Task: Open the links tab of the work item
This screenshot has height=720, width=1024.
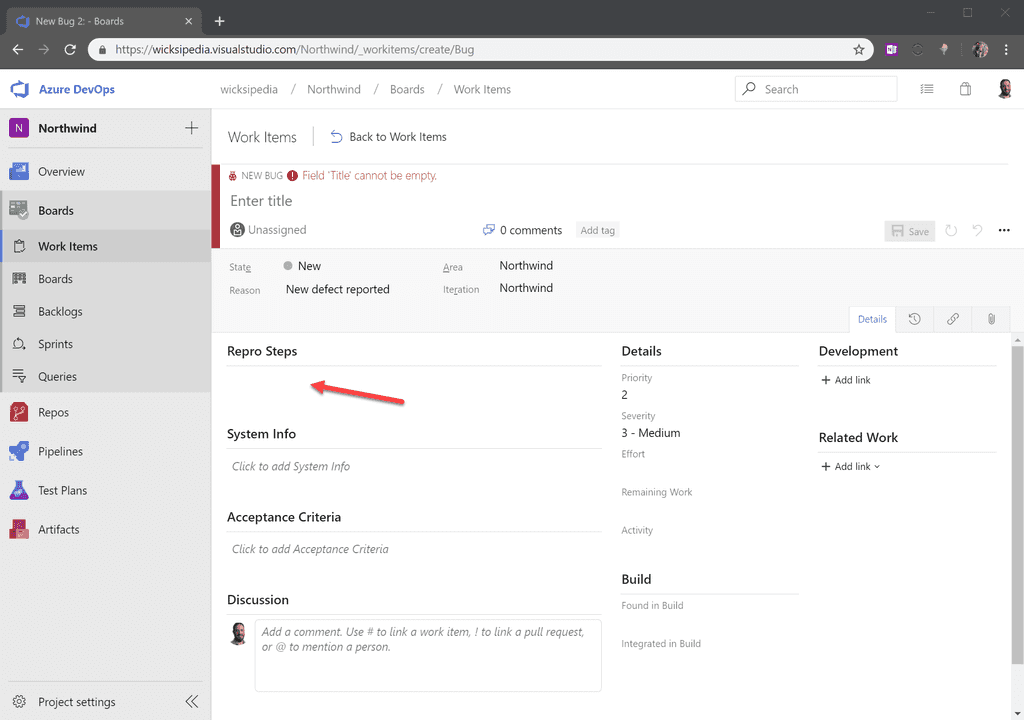Action: (952, 318)
